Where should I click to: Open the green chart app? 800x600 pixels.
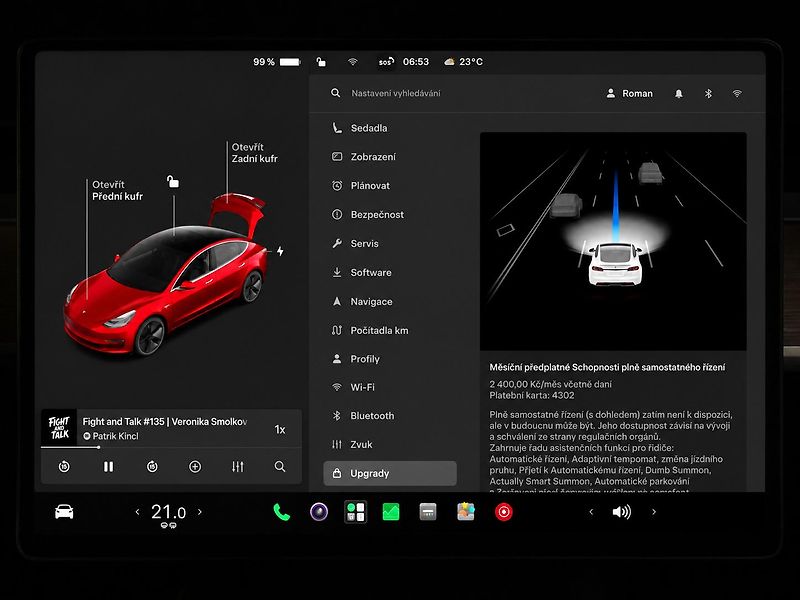(391, 512)
